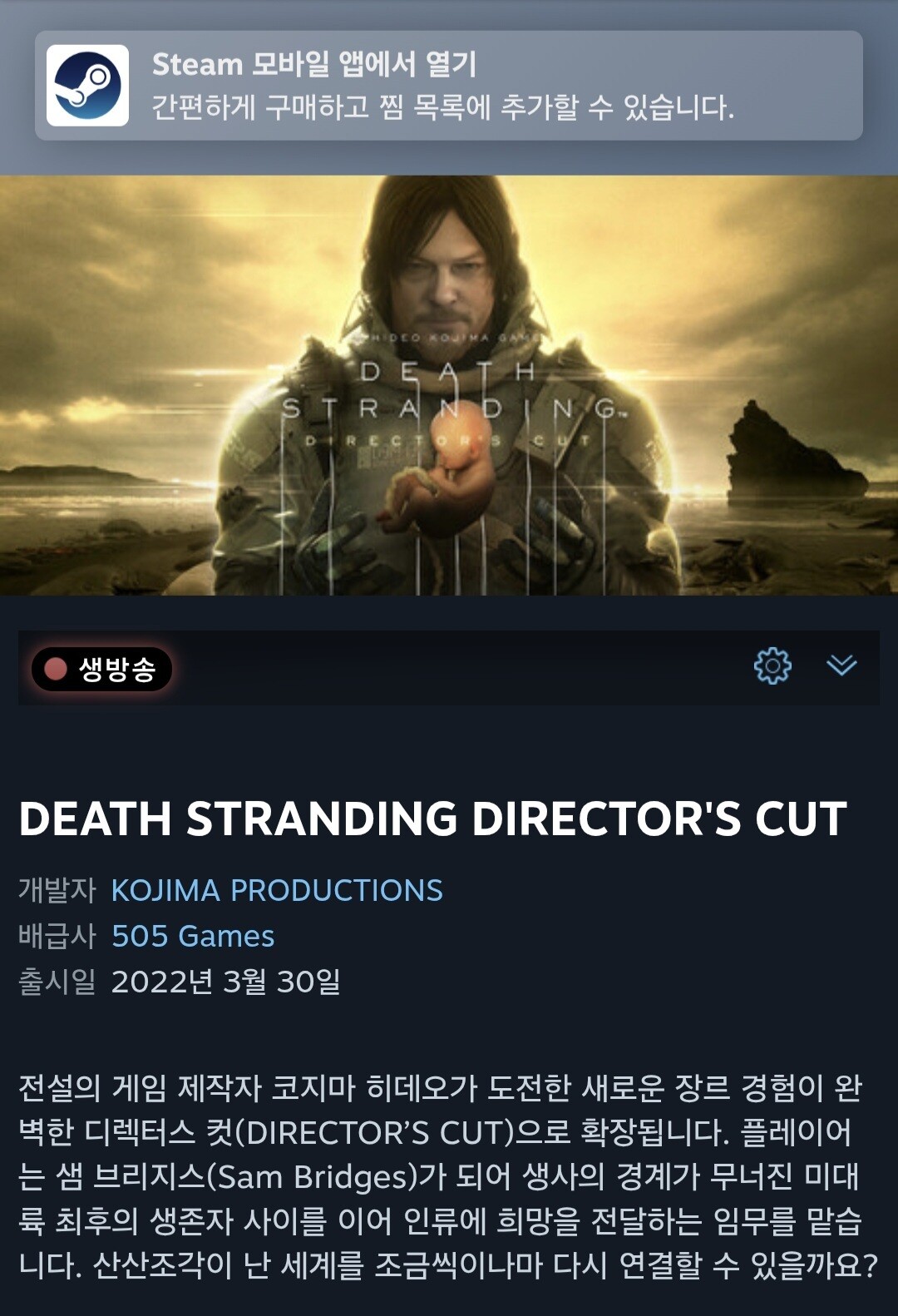This screenshot has height=1316, width=898.
Task: Click the Death Stranding header image
Action: pos(449,385)
